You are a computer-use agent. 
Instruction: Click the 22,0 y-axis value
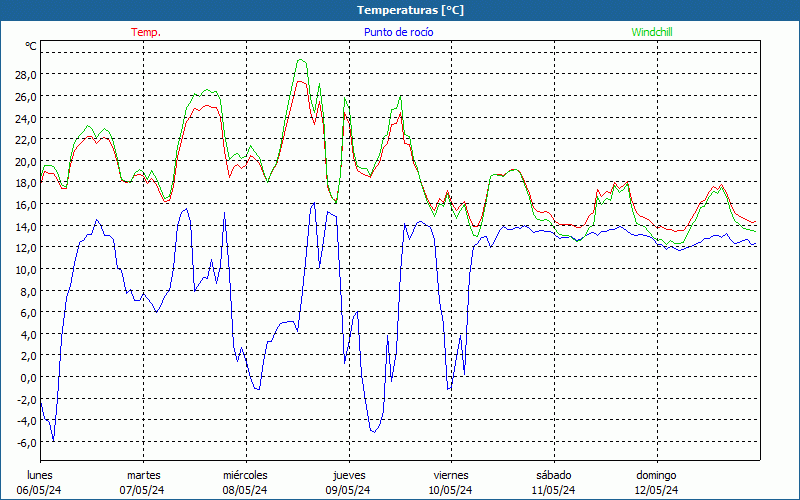26,140
